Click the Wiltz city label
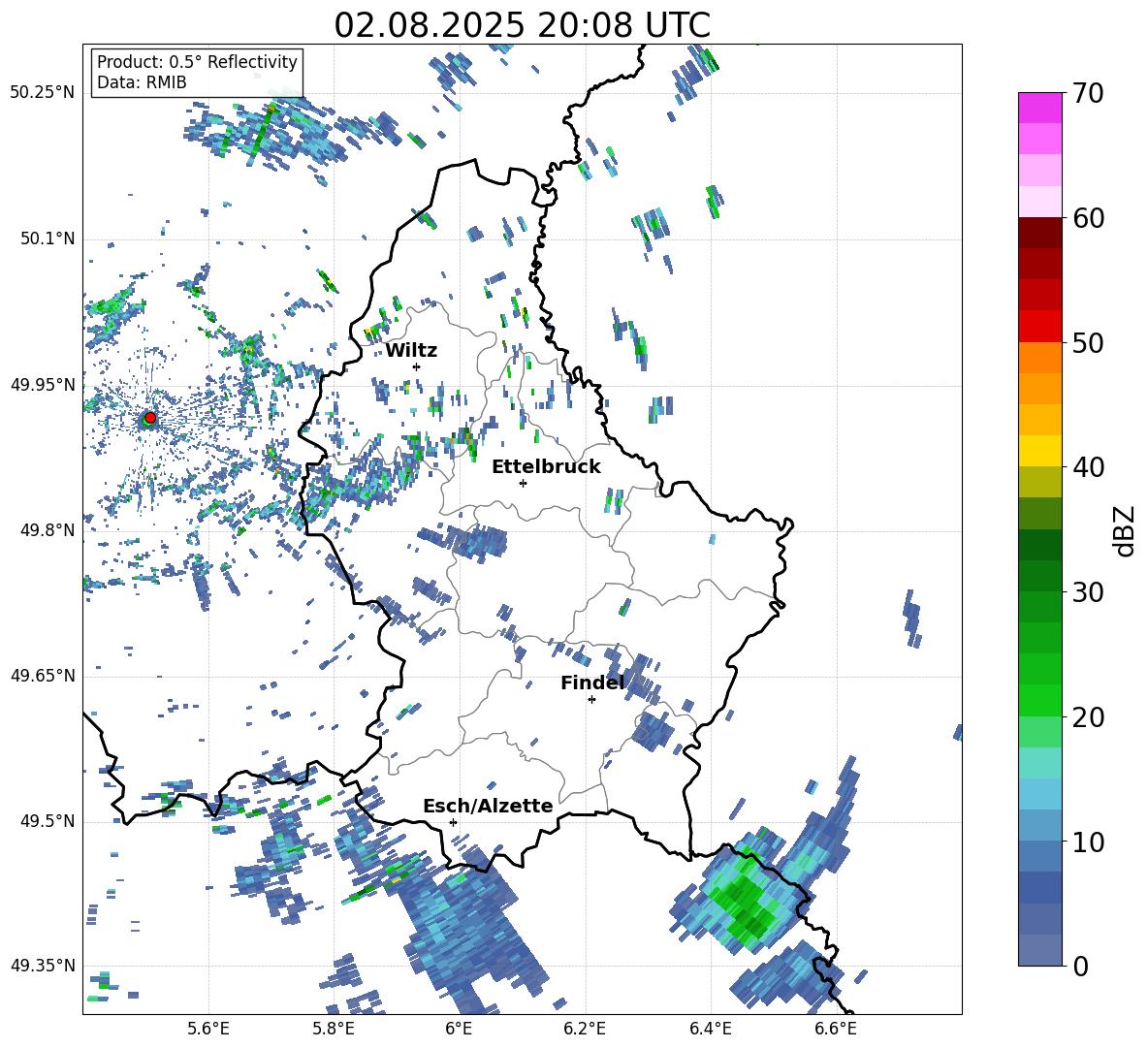The height and width of the screenshot is (1048, 1148). click(411, 351)
